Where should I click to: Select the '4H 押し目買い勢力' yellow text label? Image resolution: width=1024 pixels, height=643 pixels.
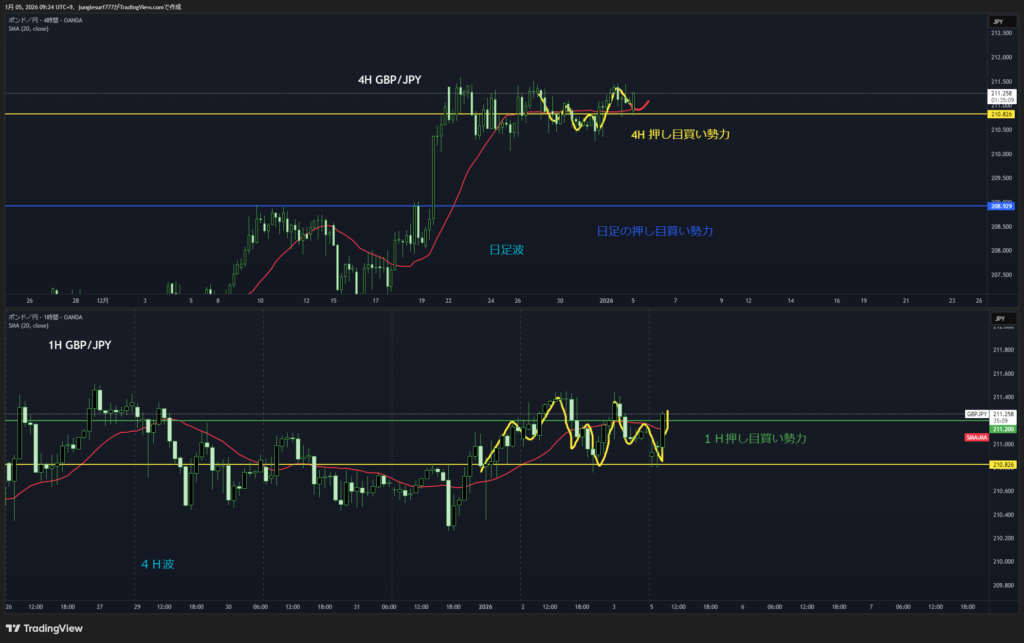680,133
